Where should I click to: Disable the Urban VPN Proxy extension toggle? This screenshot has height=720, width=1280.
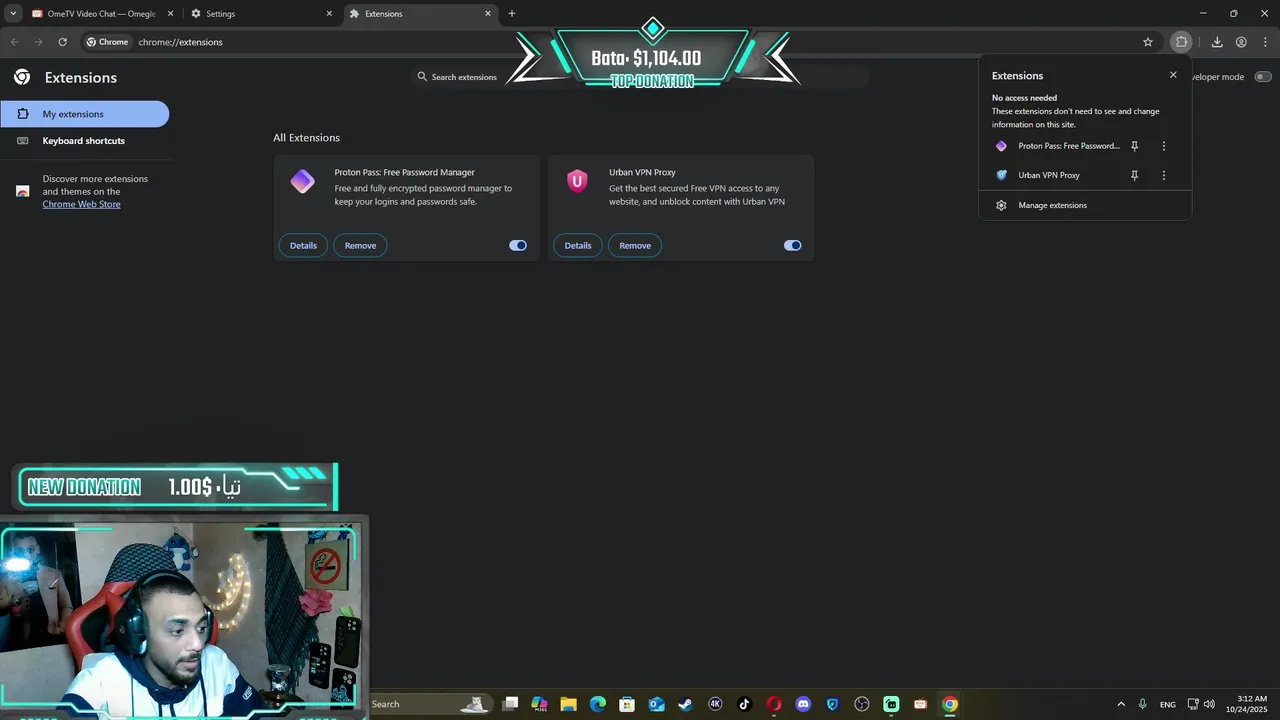(x=793, y=245)
